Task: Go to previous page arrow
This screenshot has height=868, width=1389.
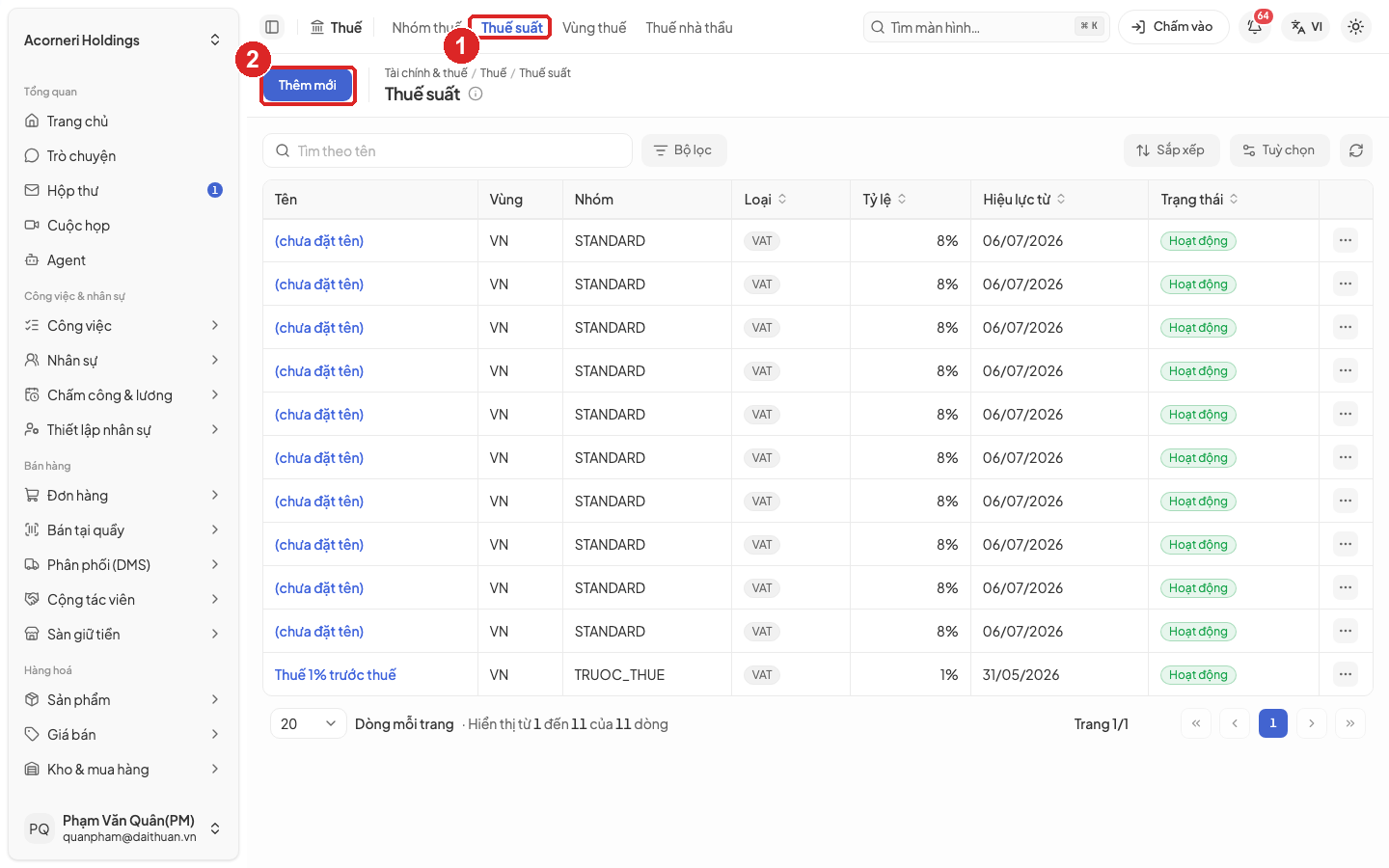Action: pyautogui.click(x=1234, y=723)
